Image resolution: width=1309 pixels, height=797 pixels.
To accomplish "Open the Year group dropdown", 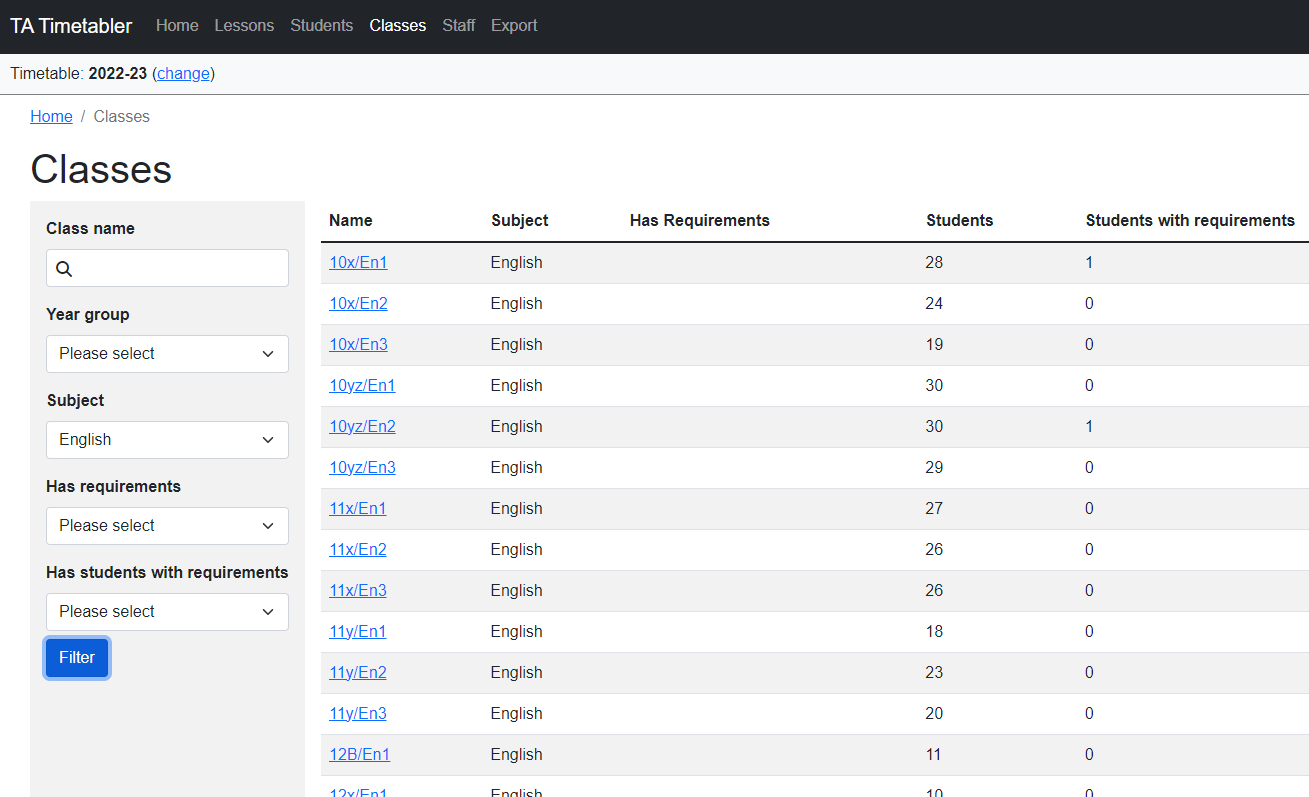I will point(167,354).
